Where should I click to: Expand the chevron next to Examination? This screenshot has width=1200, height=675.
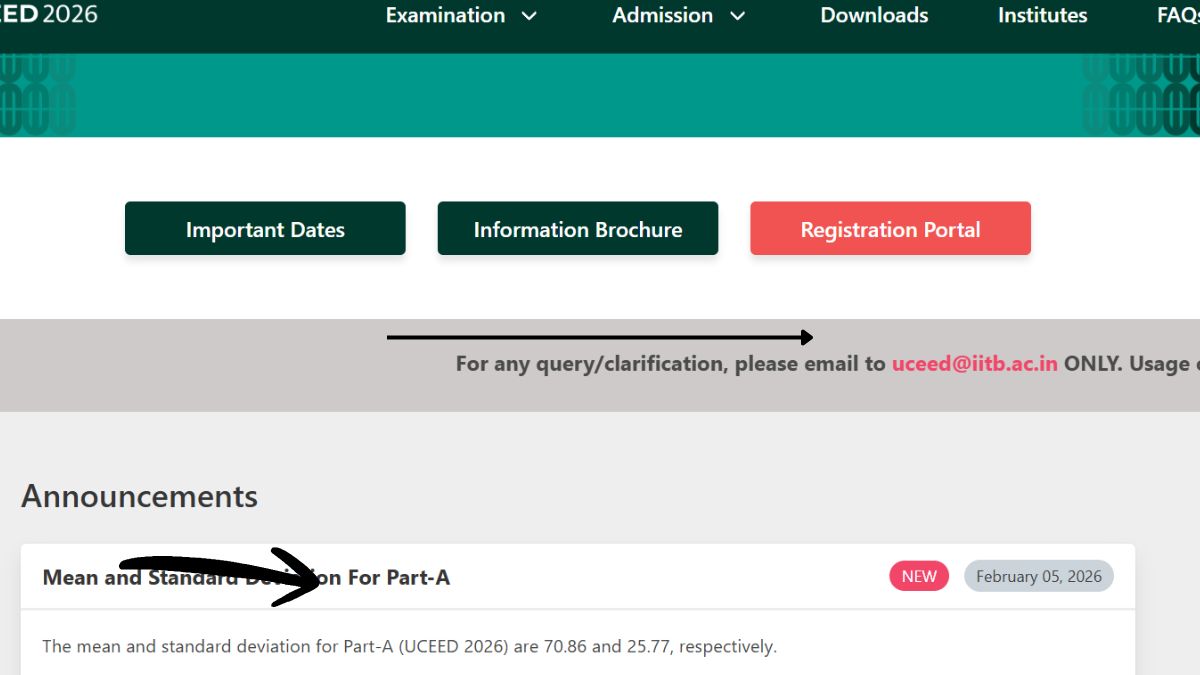pyautogui.click(x=530, y=16)
